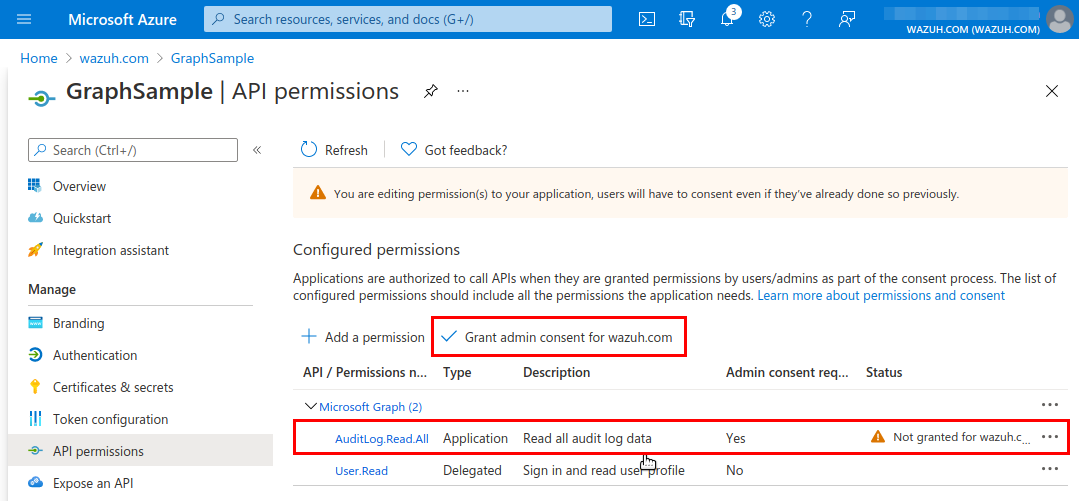Click the warning icon in the yellow banner
This screenshot has width=1079, height=501.
(317, 193)
